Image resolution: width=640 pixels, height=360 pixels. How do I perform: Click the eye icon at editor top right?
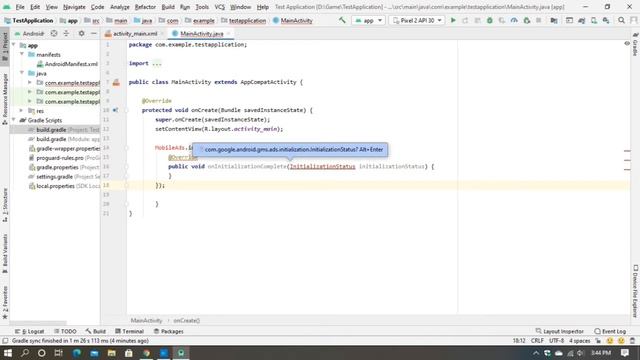(x=627, y=43)
